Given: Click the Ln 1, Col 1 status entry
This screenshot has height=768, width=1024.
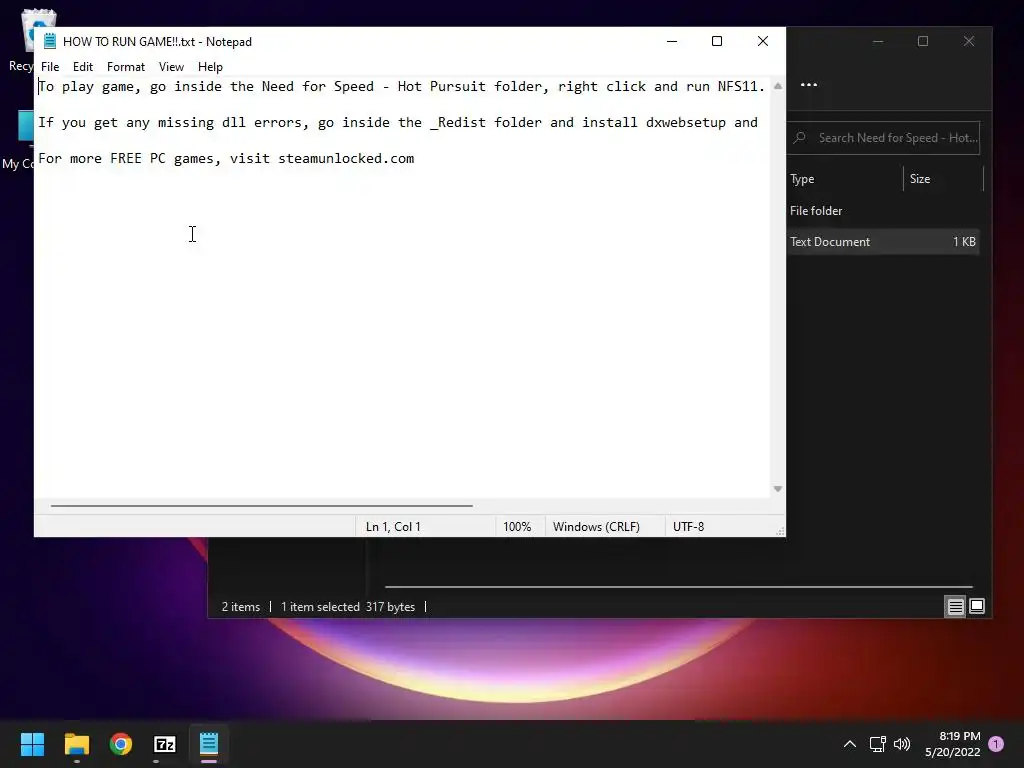Looking at the screenshot, I should point(393,526).
